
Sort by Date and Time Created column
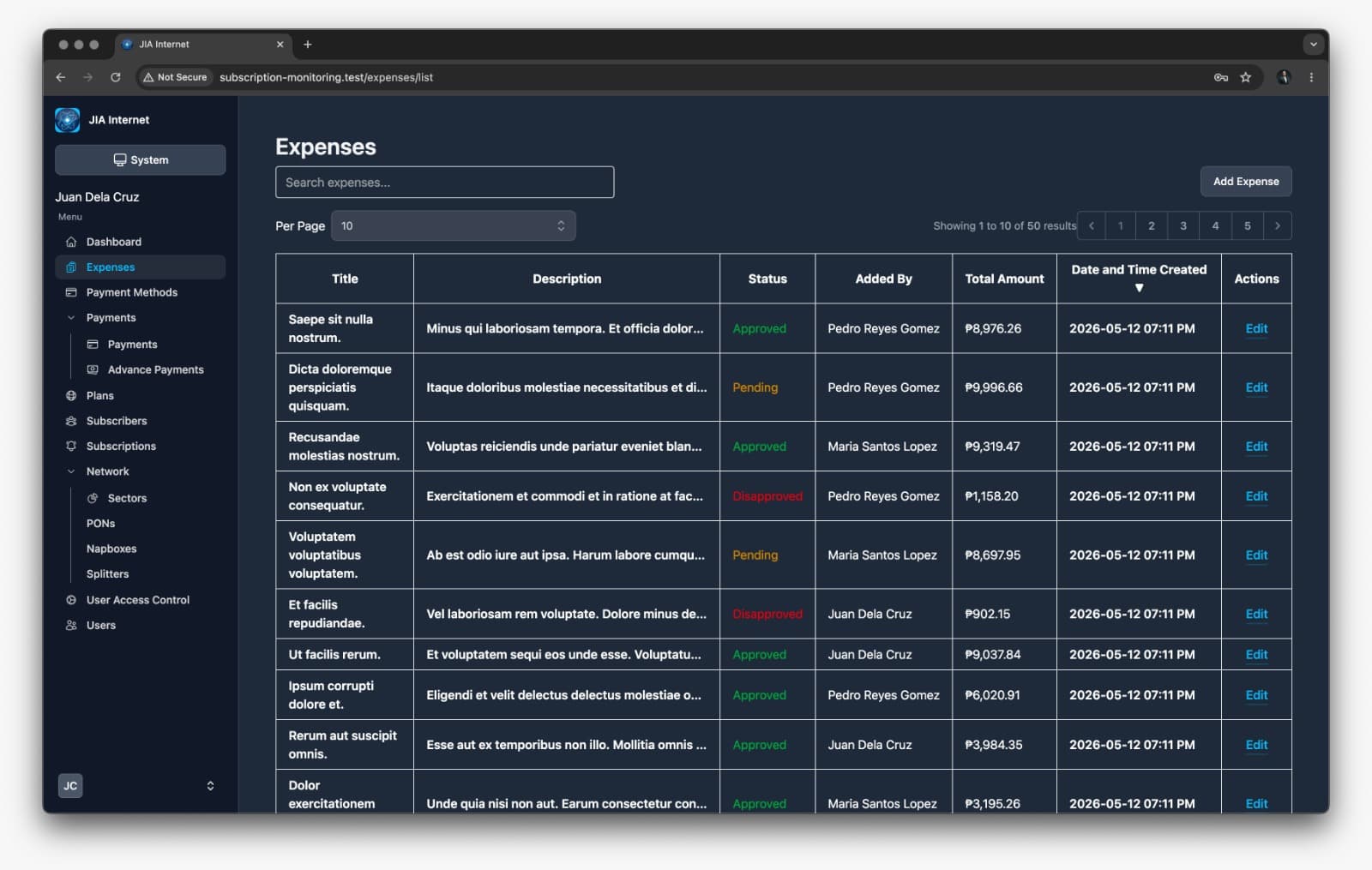tap(1139, 278)
